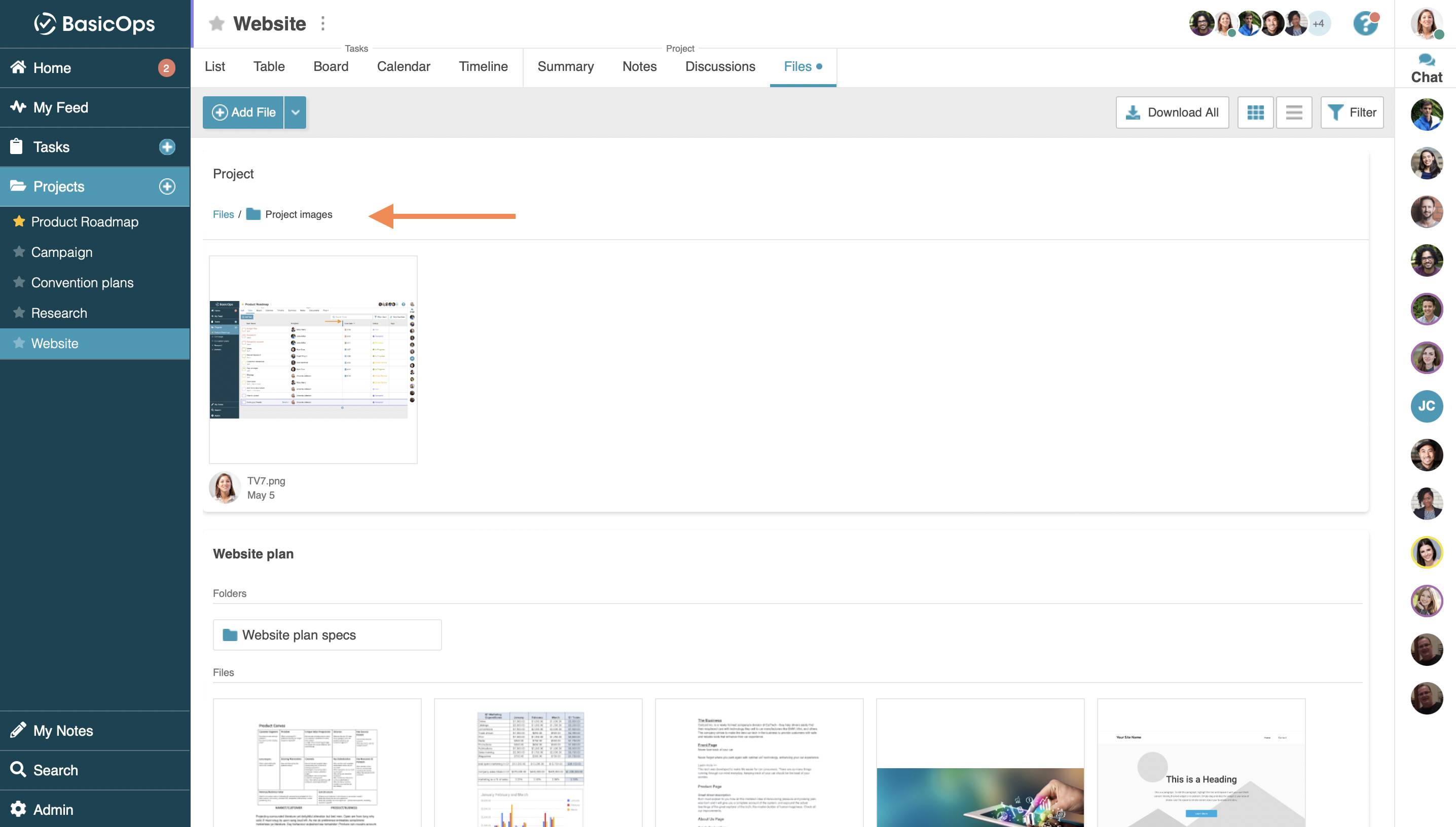
Task: Open the help question mark icon
Action: coord(1365,23)
